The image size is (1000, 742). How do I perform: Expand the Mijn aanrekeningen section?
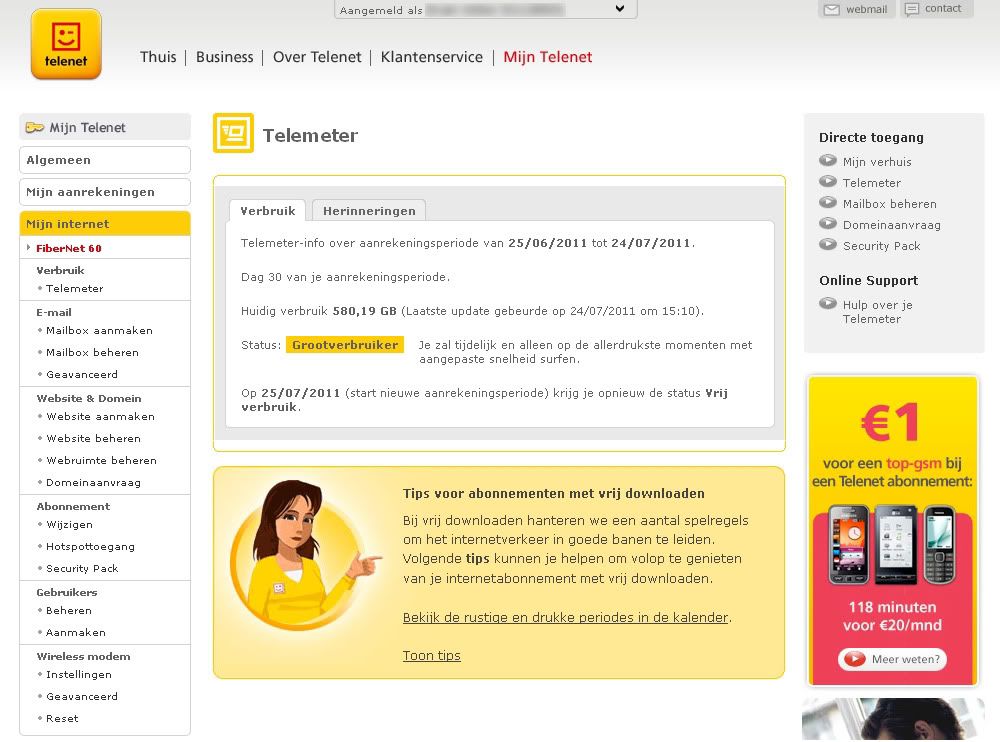(104, 192)
